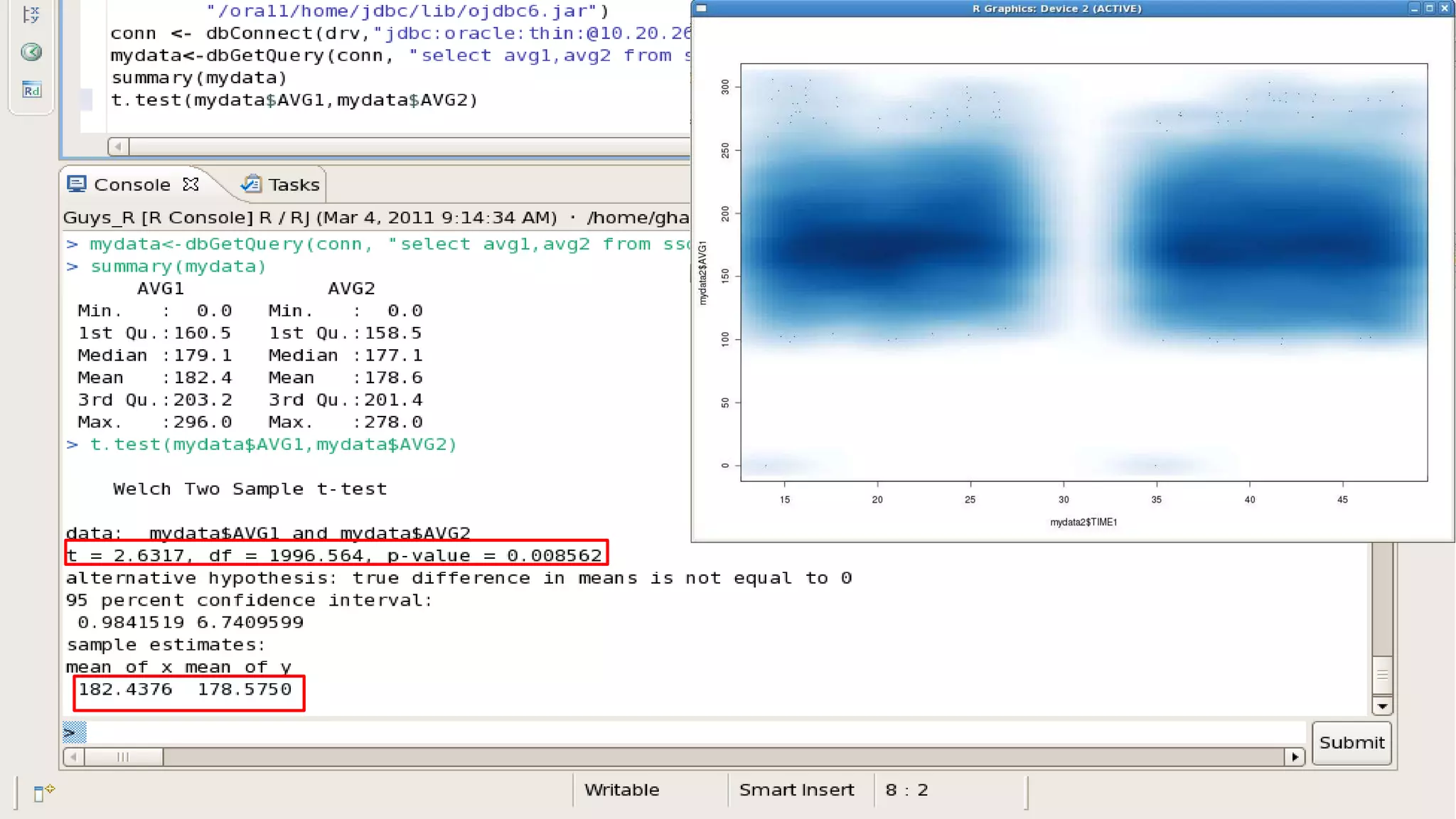Image resolution: width=1456 pixels, height=819 pixels.
Task: Click console horizontal scrollbar left arrow
Action: click(x=73, y=757)
